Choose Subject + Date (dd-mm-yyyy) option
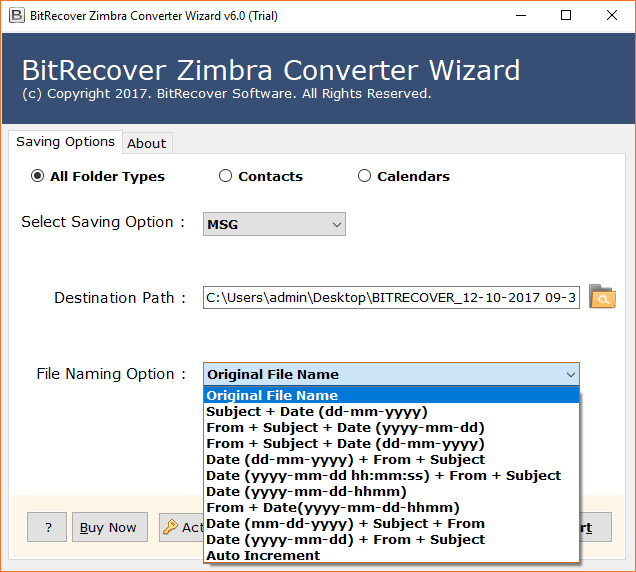 click(391, 411)
